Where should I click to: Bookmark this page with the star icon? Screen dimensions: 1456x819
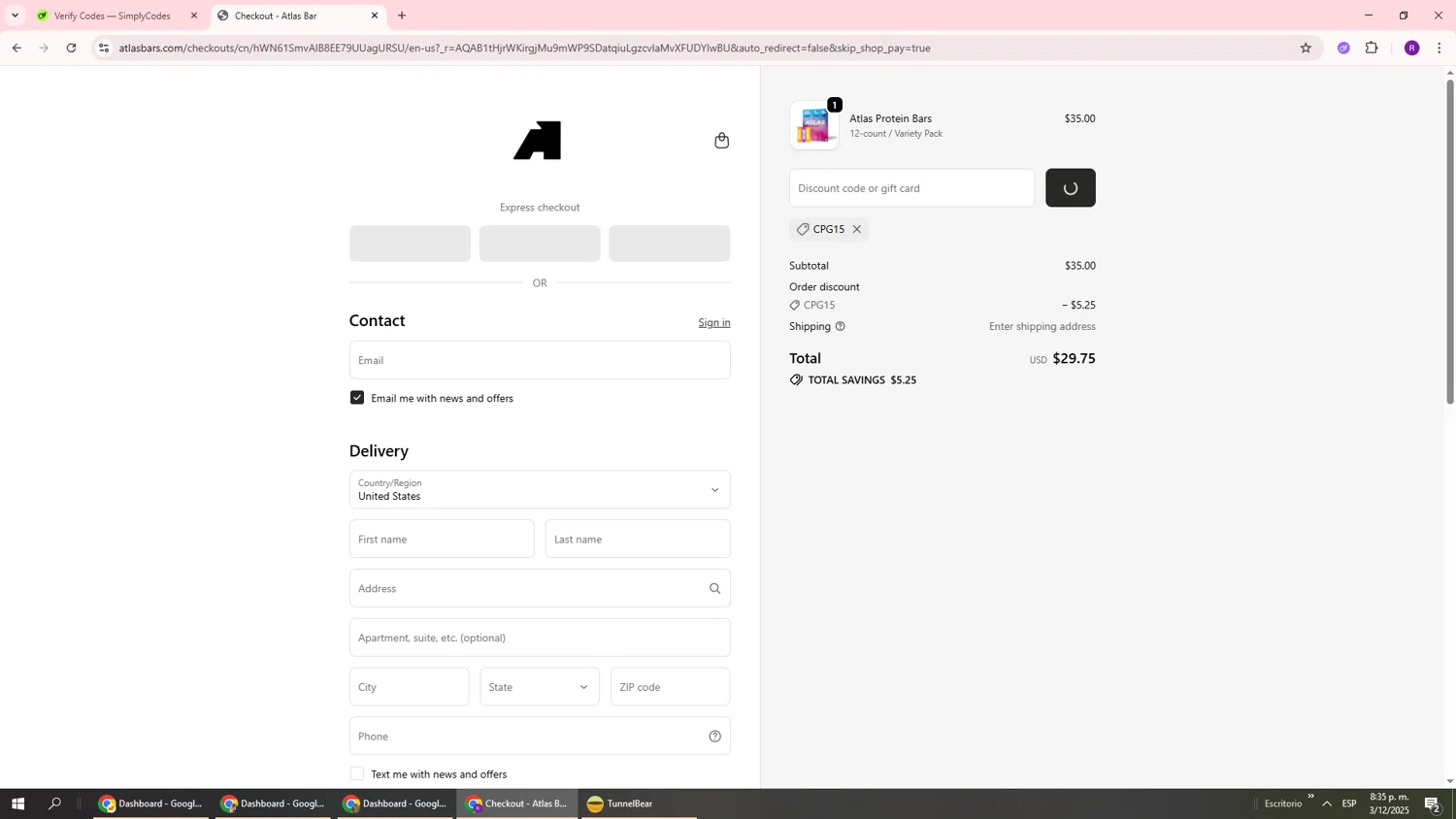coord(1306,48)
